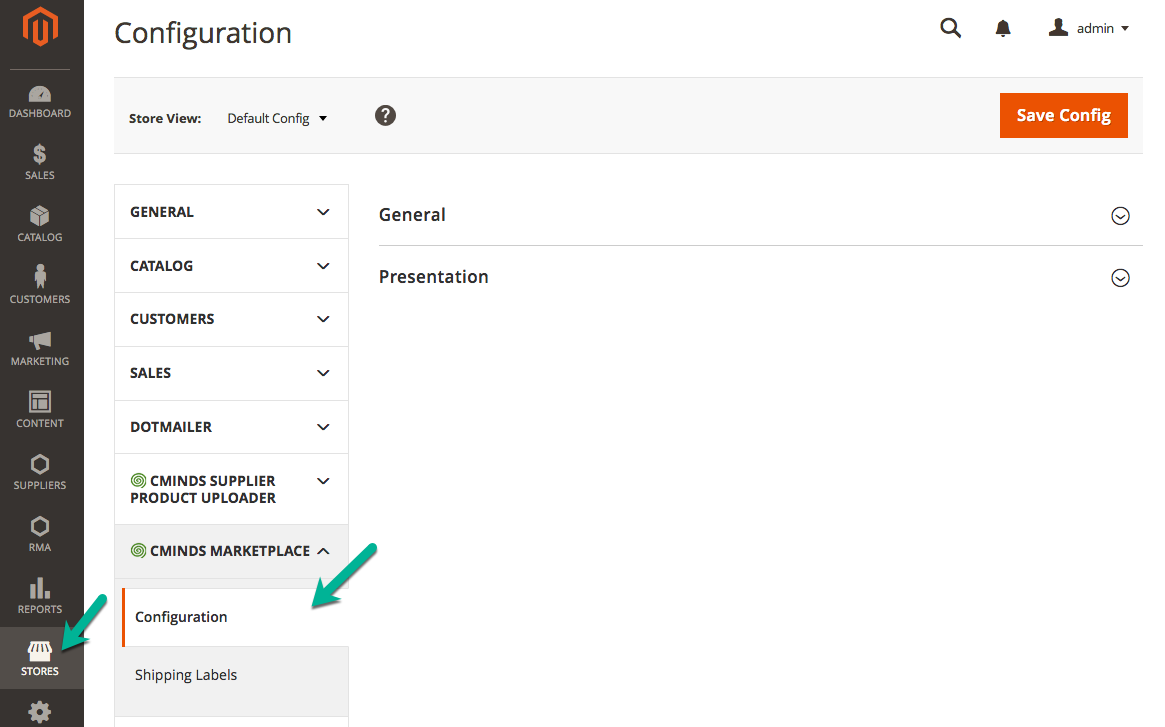Screen dimensions: 1165x727
Task: Click the search magnifier icon
Action: [x=950, y=29]
